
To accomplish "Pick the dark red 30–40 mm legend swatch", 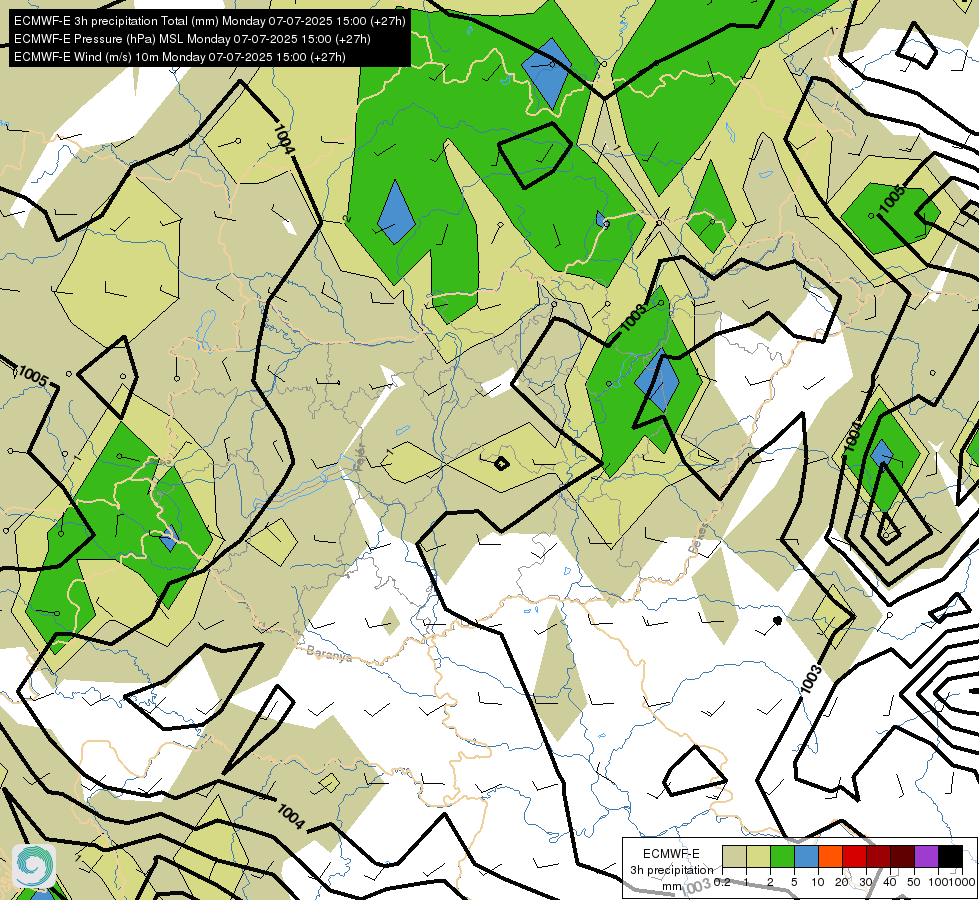I will tap(878, 856).
